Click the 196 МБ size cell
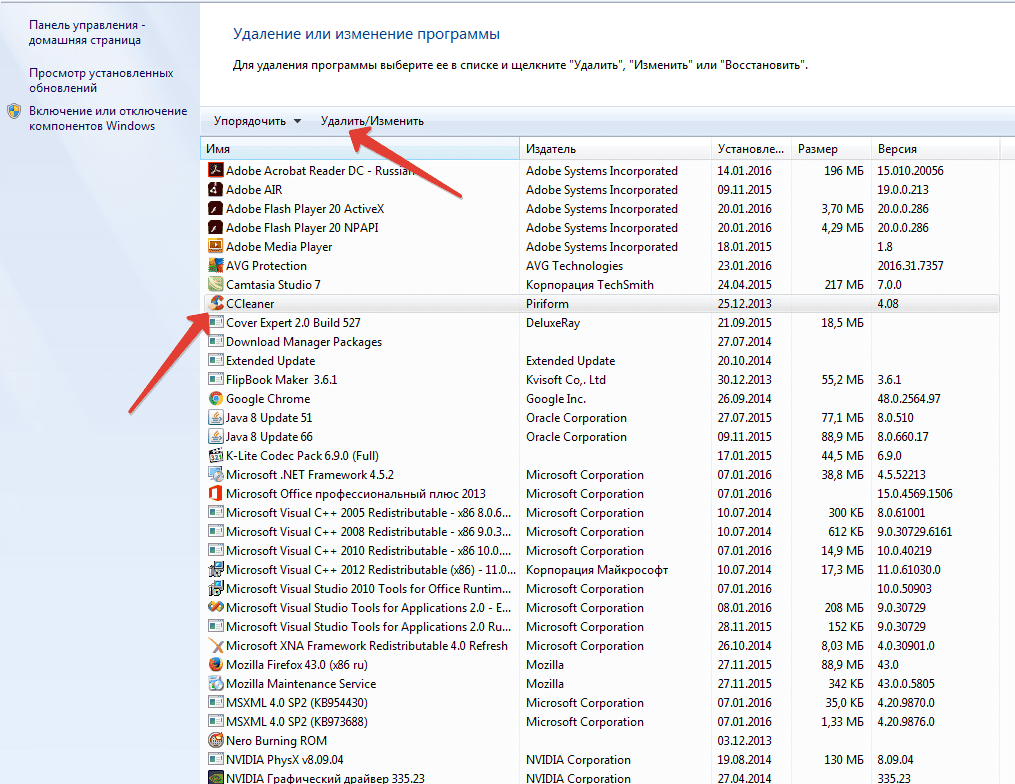Screen dimensions: 1015x784 [843, 170]
